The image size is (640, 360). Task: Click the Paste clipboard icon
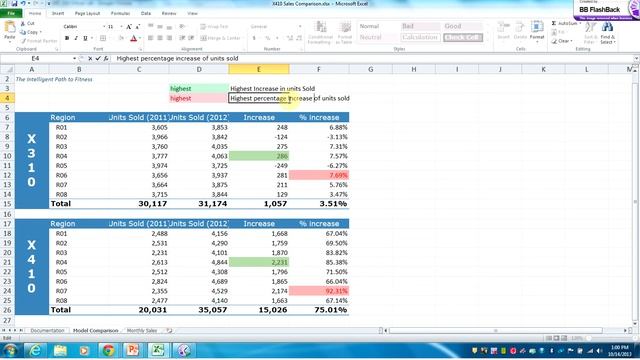coord(9,28)
